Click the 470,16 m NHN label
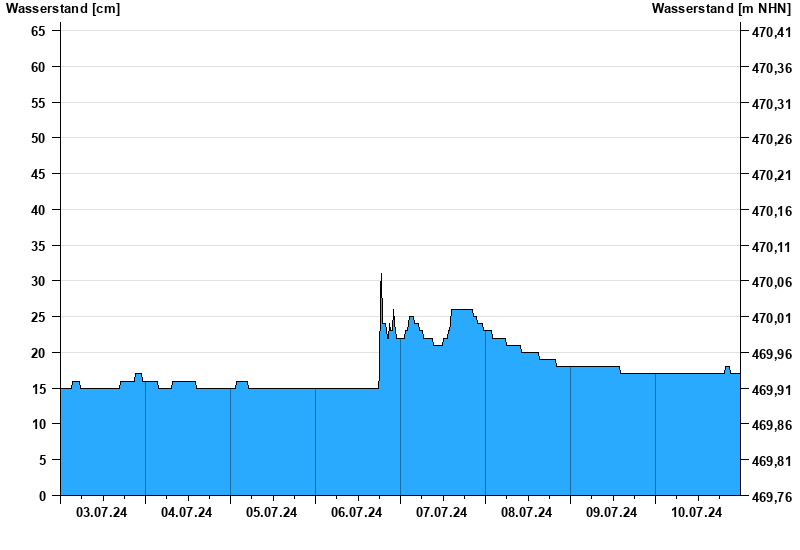Screen dimensions: 800x550 771,211
